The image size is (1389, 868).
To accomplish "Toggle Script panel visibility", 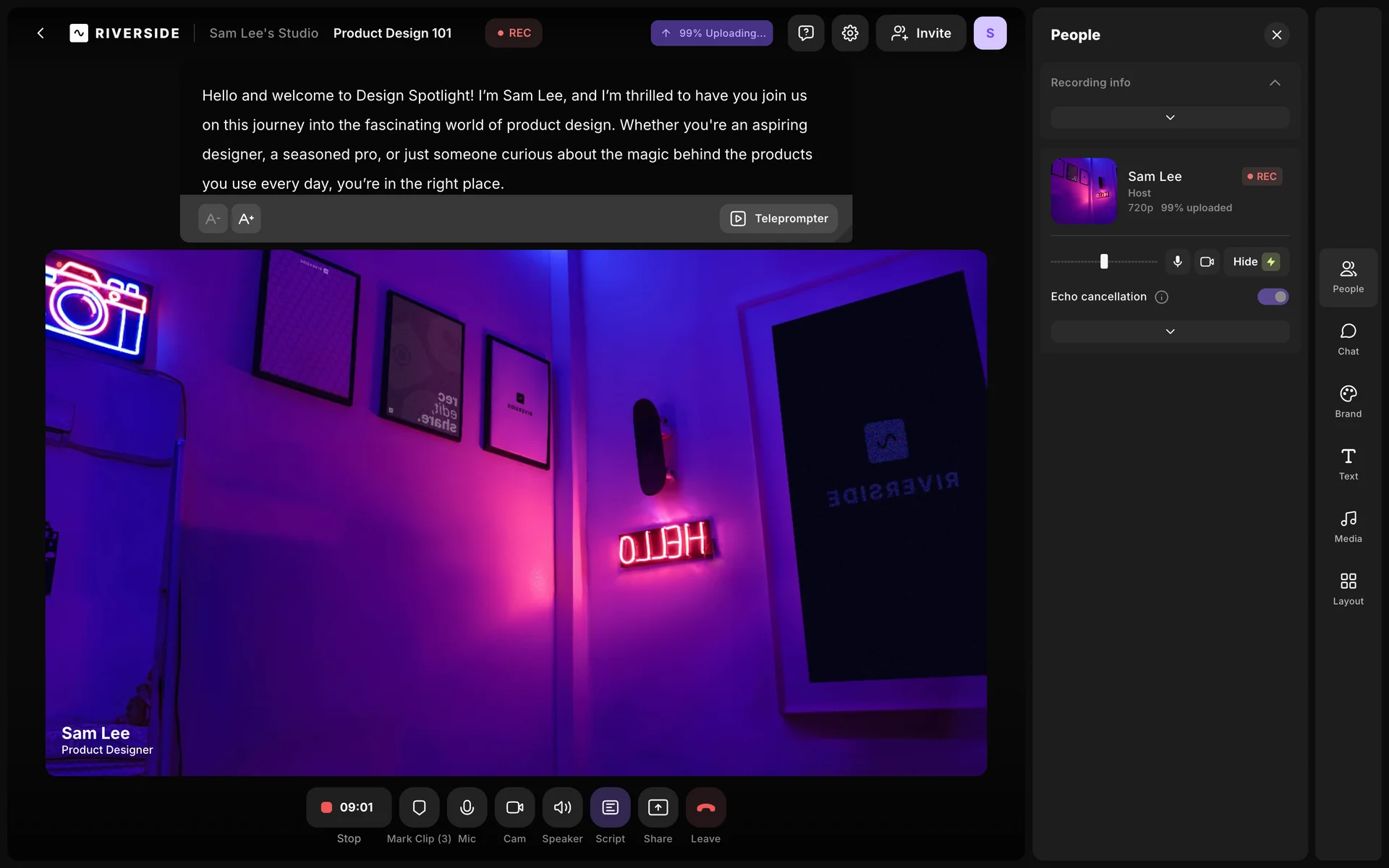I will (610, 807).
